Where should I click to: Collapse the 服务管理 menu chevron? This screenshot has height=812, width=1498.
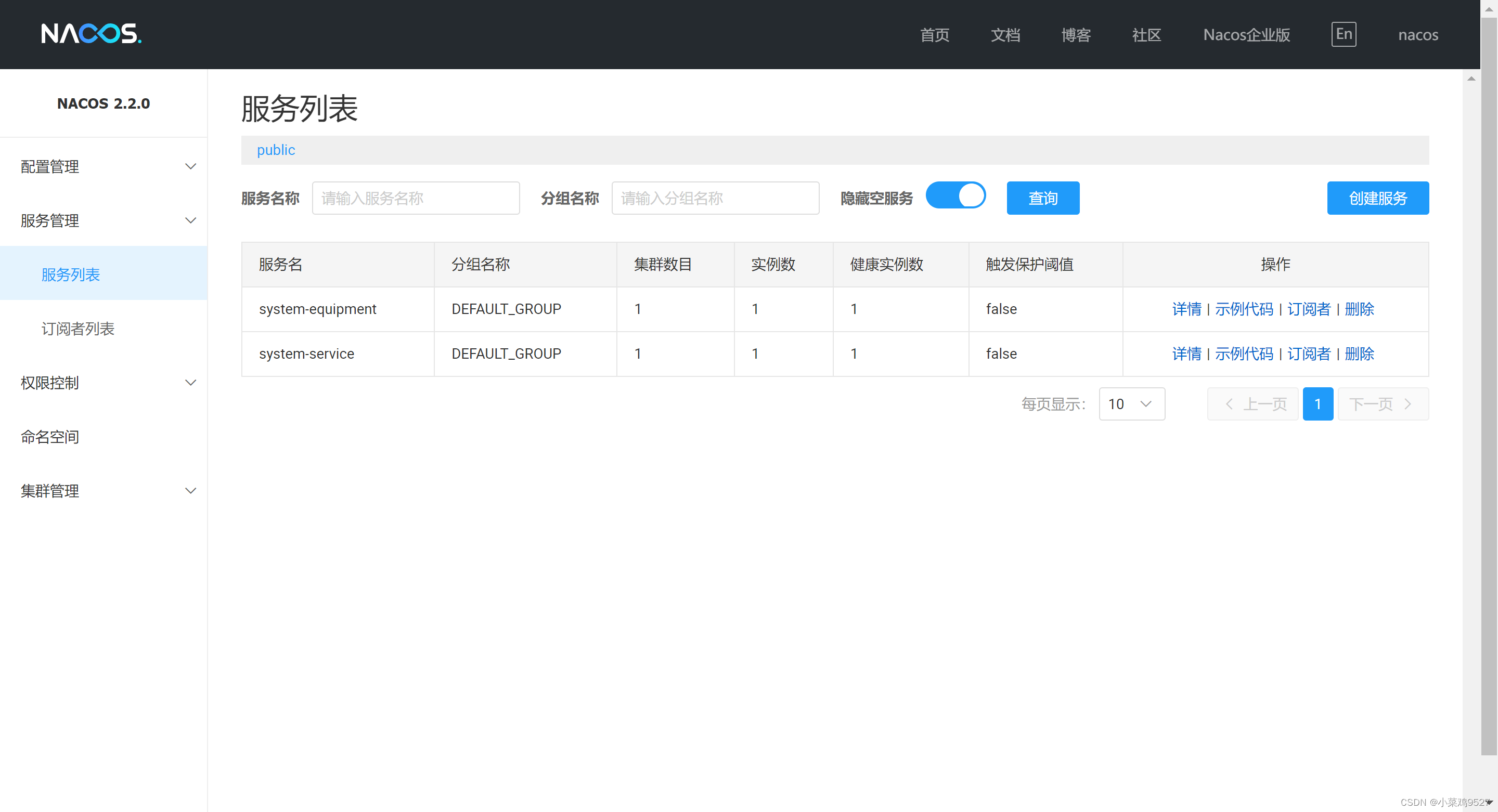pyautogui.click(x=190, y=221)
